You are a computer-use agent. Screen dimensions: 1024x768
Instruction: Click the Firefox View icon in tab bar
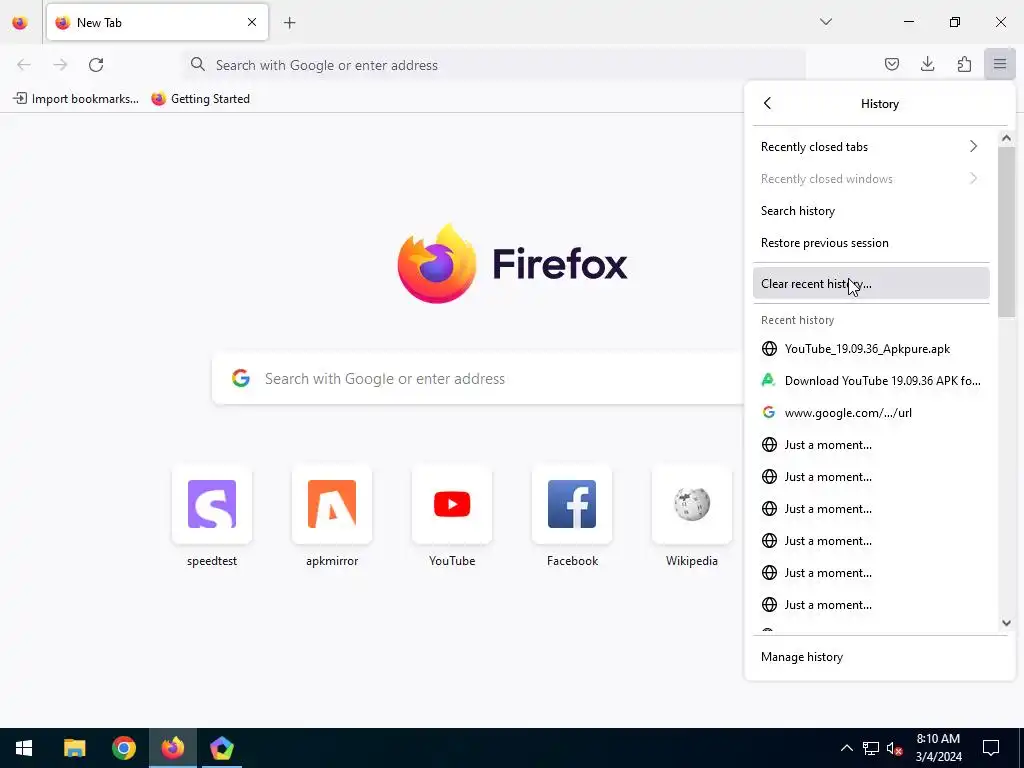20,23
